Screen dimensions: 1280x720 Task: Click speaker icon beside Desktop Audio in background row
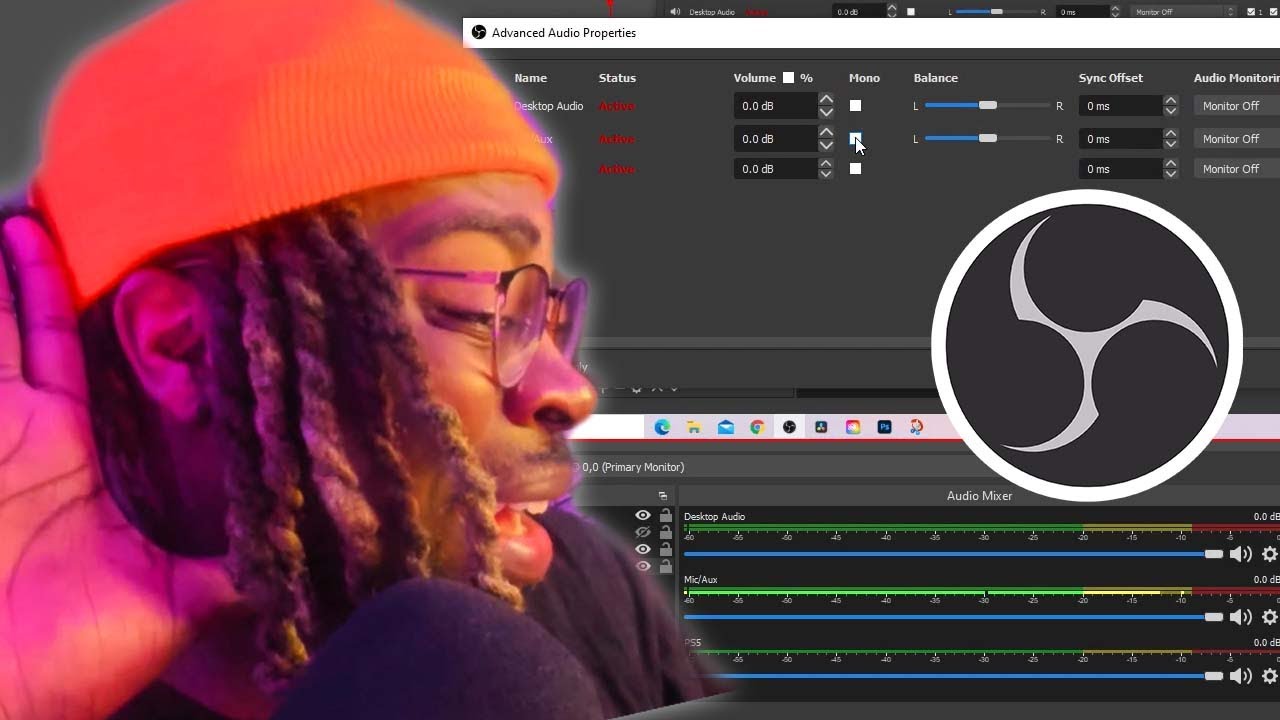click(675, 12)
